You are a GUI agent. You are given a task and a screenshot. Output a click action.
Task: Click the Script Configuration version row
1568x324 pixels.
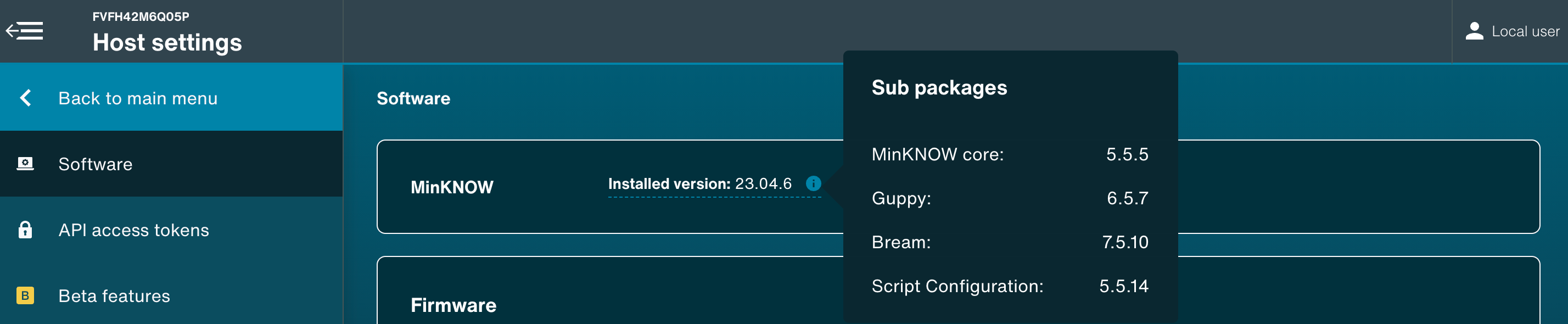(x=1009, y=286)
